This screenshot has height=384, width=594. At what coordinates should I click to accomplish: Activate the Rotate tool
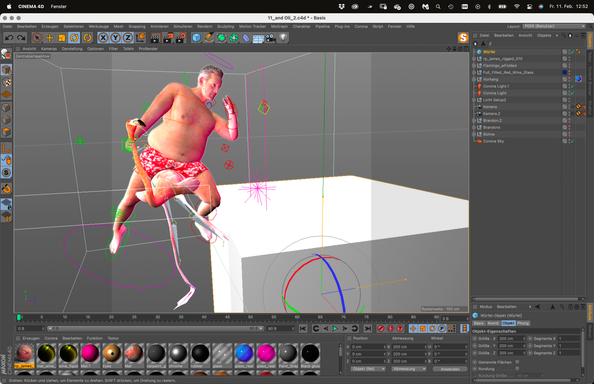[x=74, y=37]
